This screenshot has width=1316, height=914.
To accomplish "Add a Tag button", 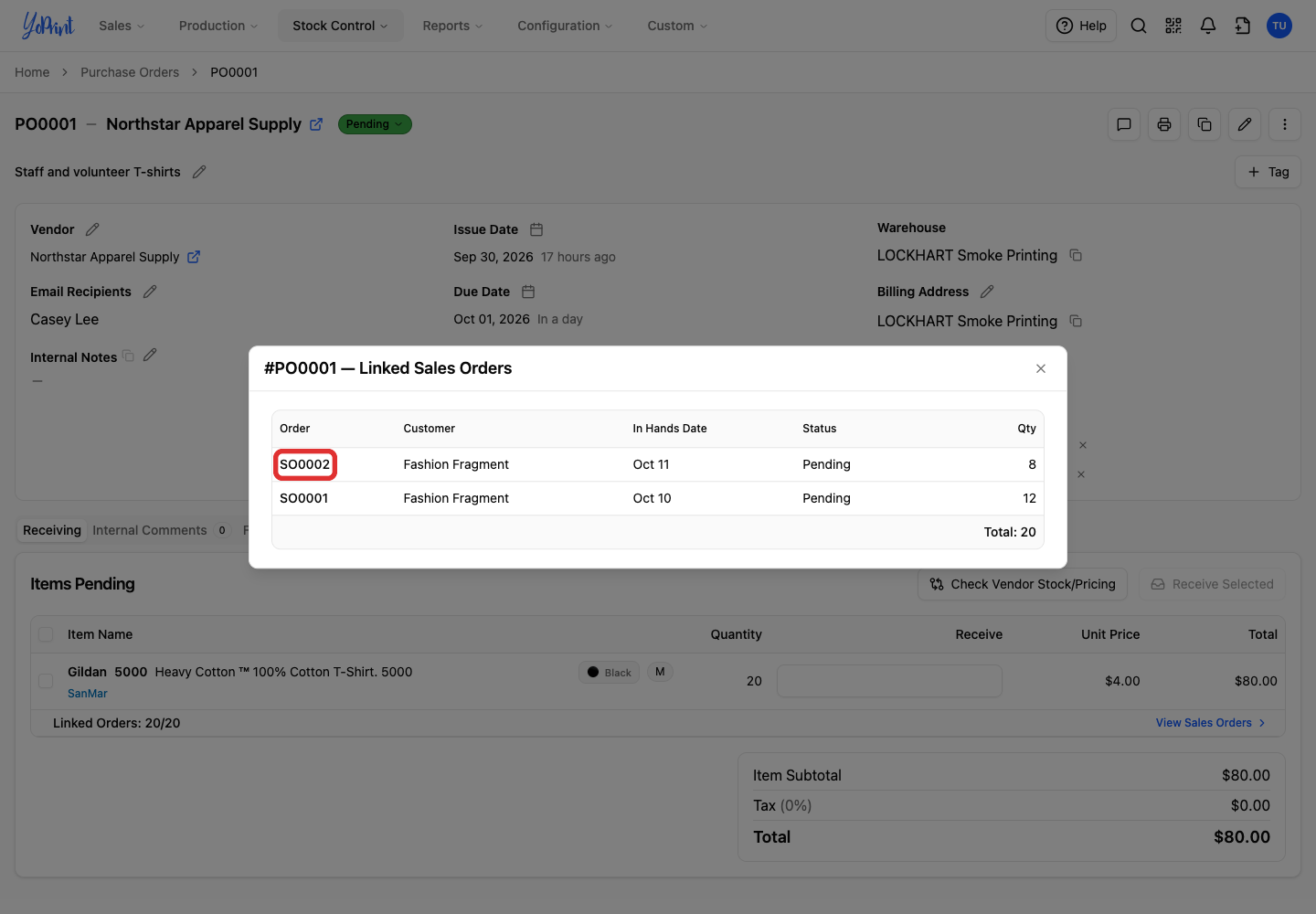I will click(x=1268, y=172).
